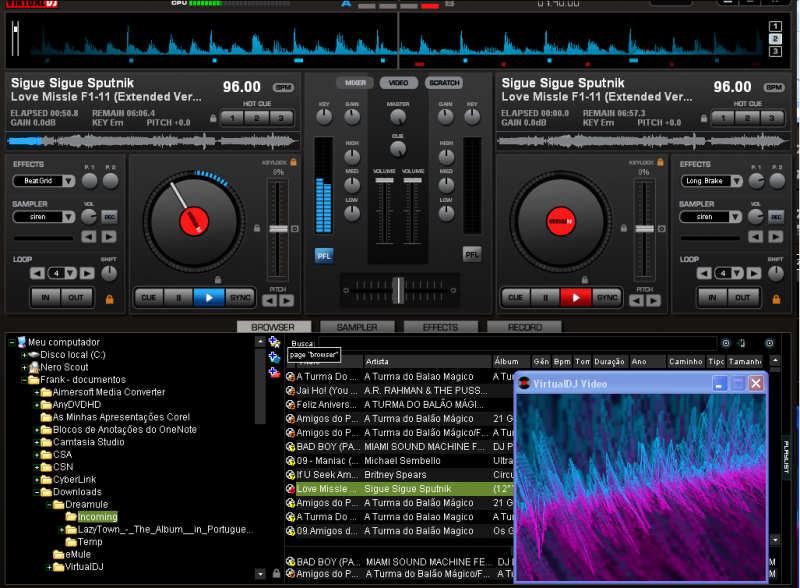The width and height of the screenshot is (800, 588).
Task: Play previous sample in left deck sampler
Action: 89,237
